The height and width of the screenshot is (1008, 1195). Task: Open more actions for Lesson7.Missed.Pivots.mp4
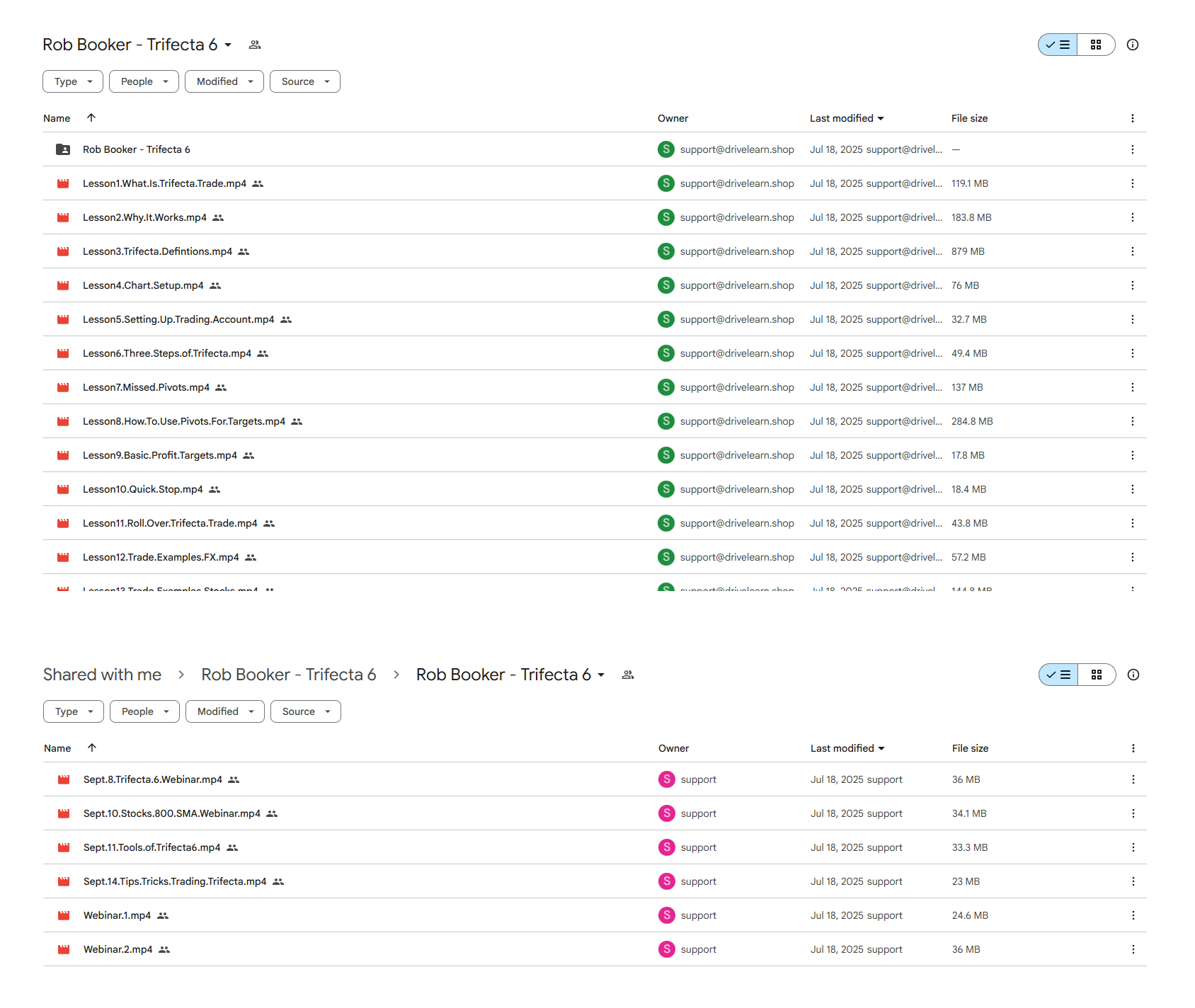point(1133,387)
